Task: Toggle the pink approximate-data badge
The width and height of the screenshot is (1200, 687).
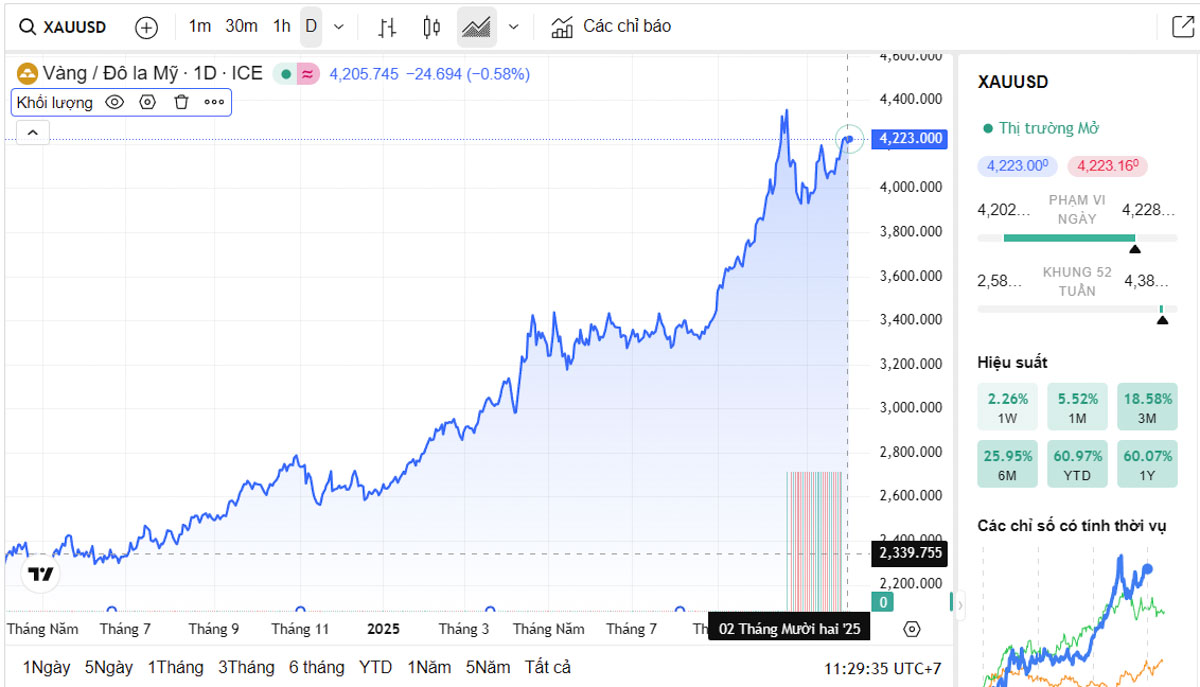Action: point(309,74)
